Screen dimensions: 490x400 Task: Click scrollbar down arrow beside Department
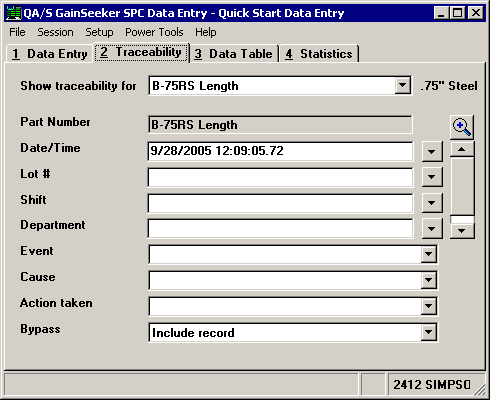point(462,231)
